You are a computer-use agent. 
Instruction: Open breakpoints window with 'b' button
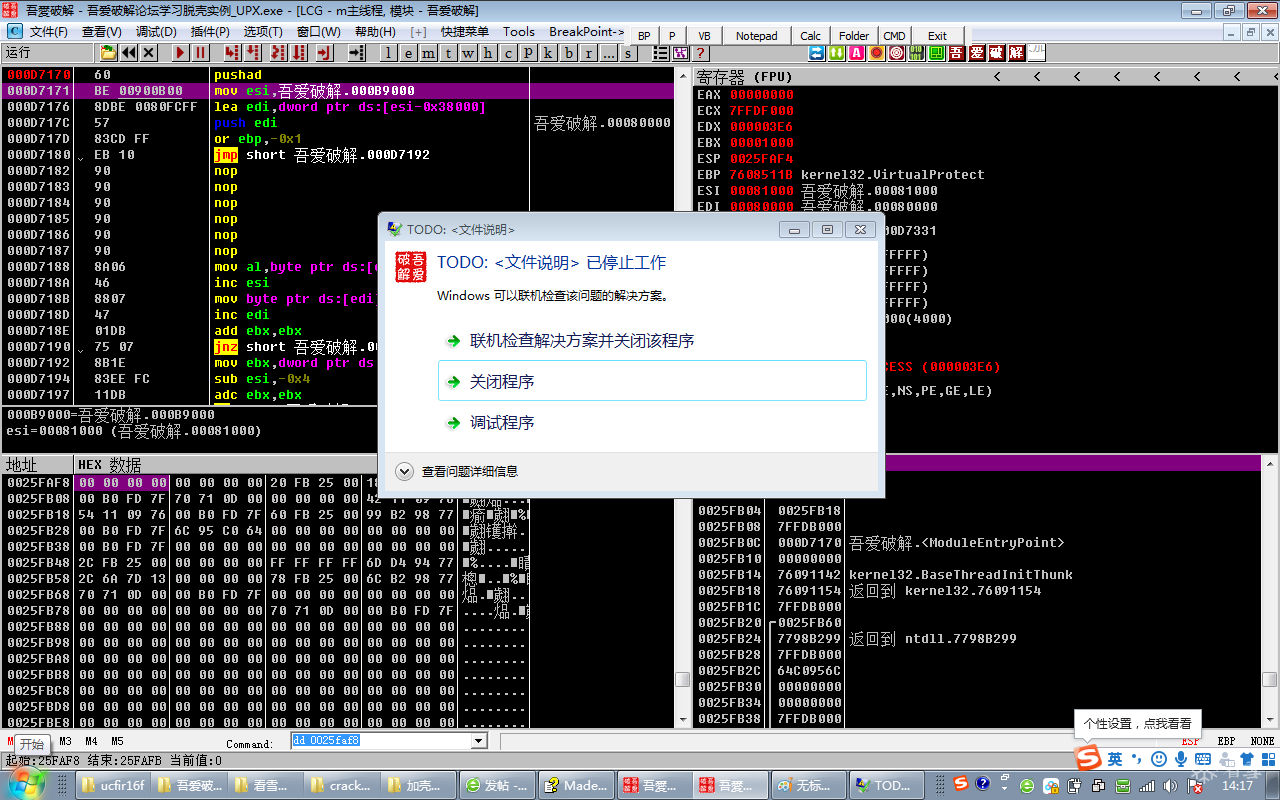(x=569, y=53)
